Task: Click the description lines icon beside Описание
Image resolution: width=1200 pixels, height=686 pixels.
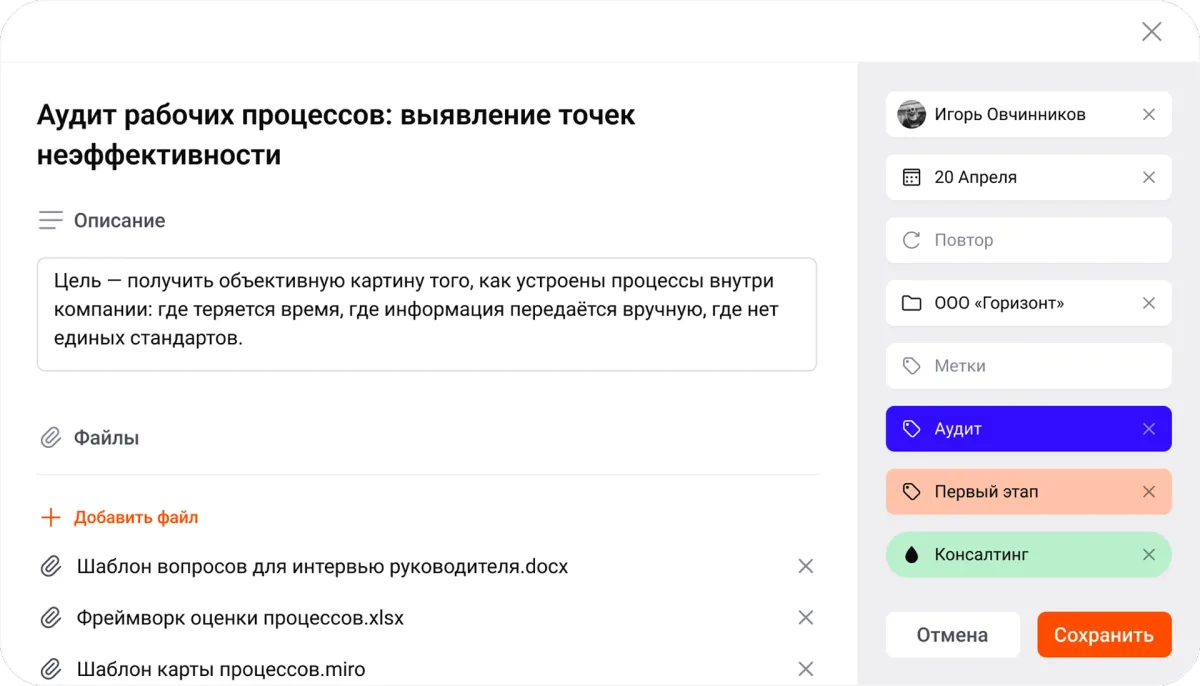Action: (x=50, y=220)
